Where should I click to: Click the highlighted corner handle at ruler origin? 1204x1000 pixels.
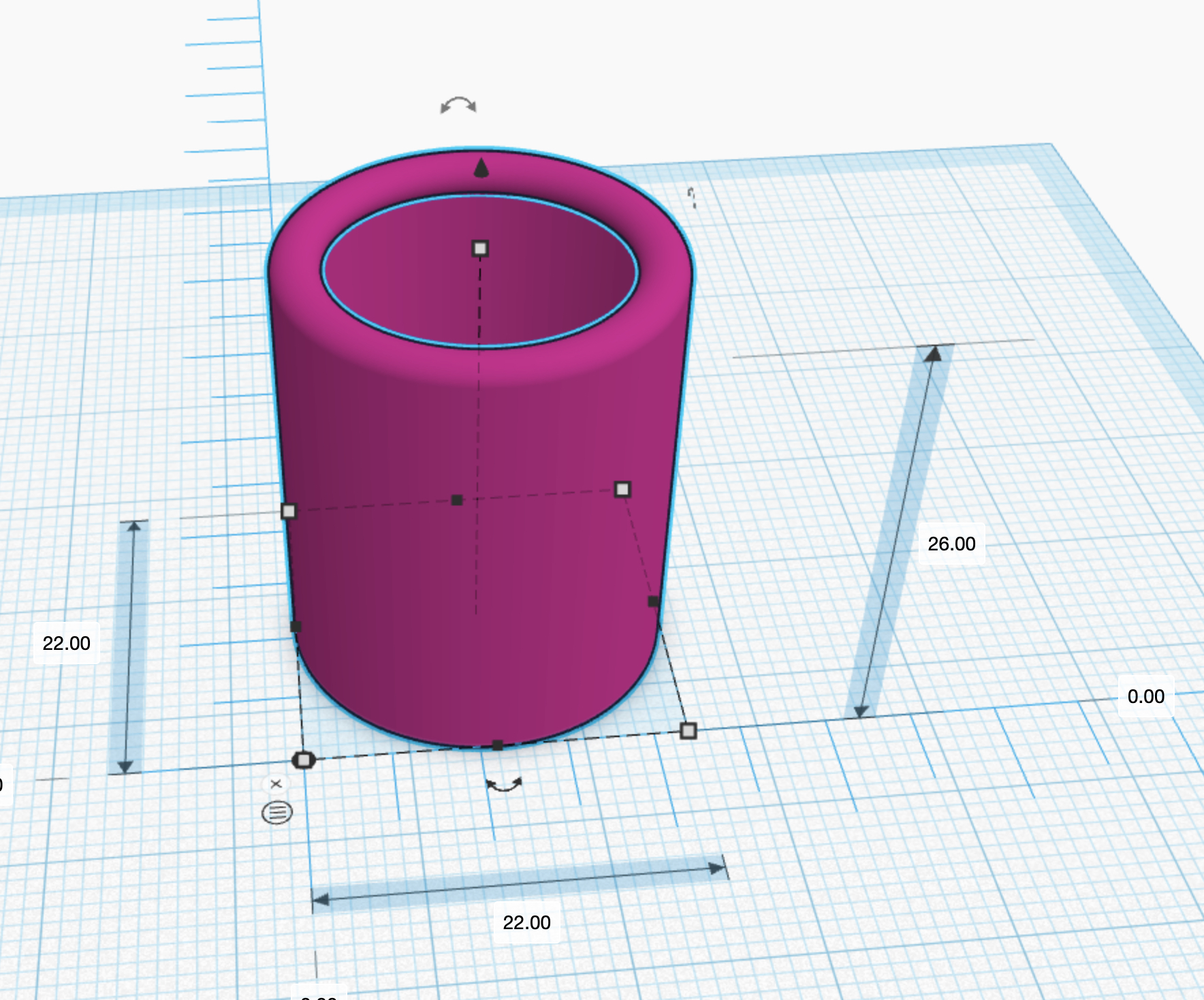click(x=304, y=760)
